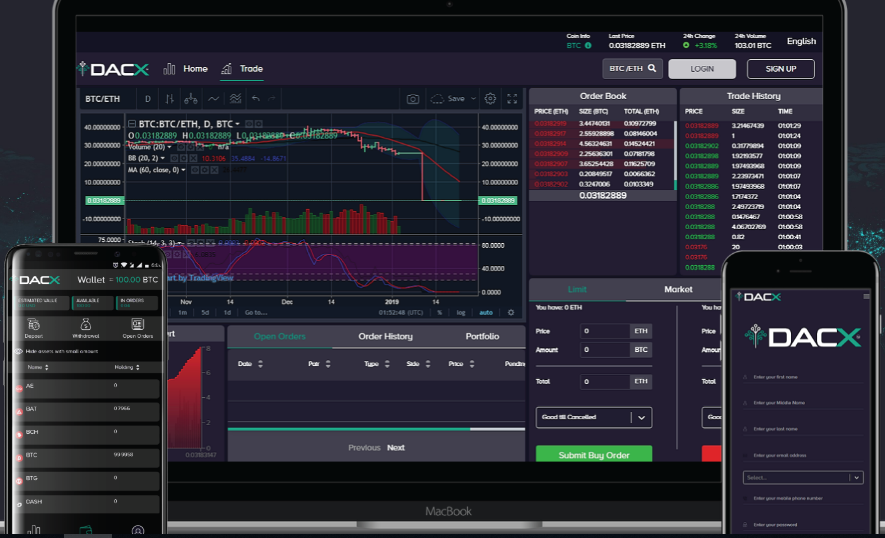Open hamburger menu on iPhone DACX screen
Image resolution: width=885 pixels, height=538 pixels.
pos(866,296)
